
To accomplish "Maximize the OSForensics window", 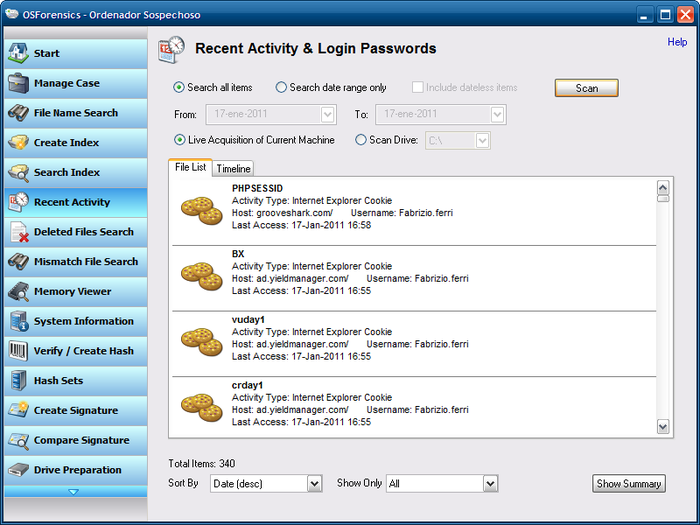I will point(665,15).
